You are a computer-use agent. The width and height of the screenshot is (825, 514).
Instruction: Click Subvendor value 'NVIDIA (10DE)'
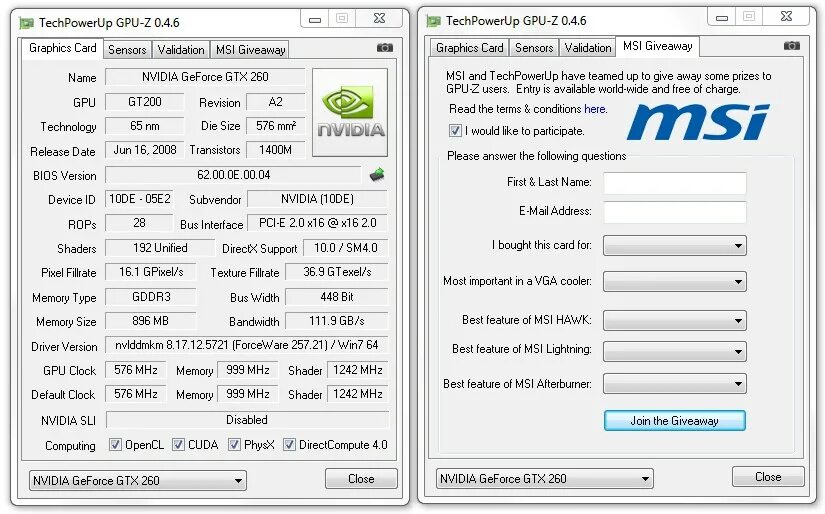317,199
